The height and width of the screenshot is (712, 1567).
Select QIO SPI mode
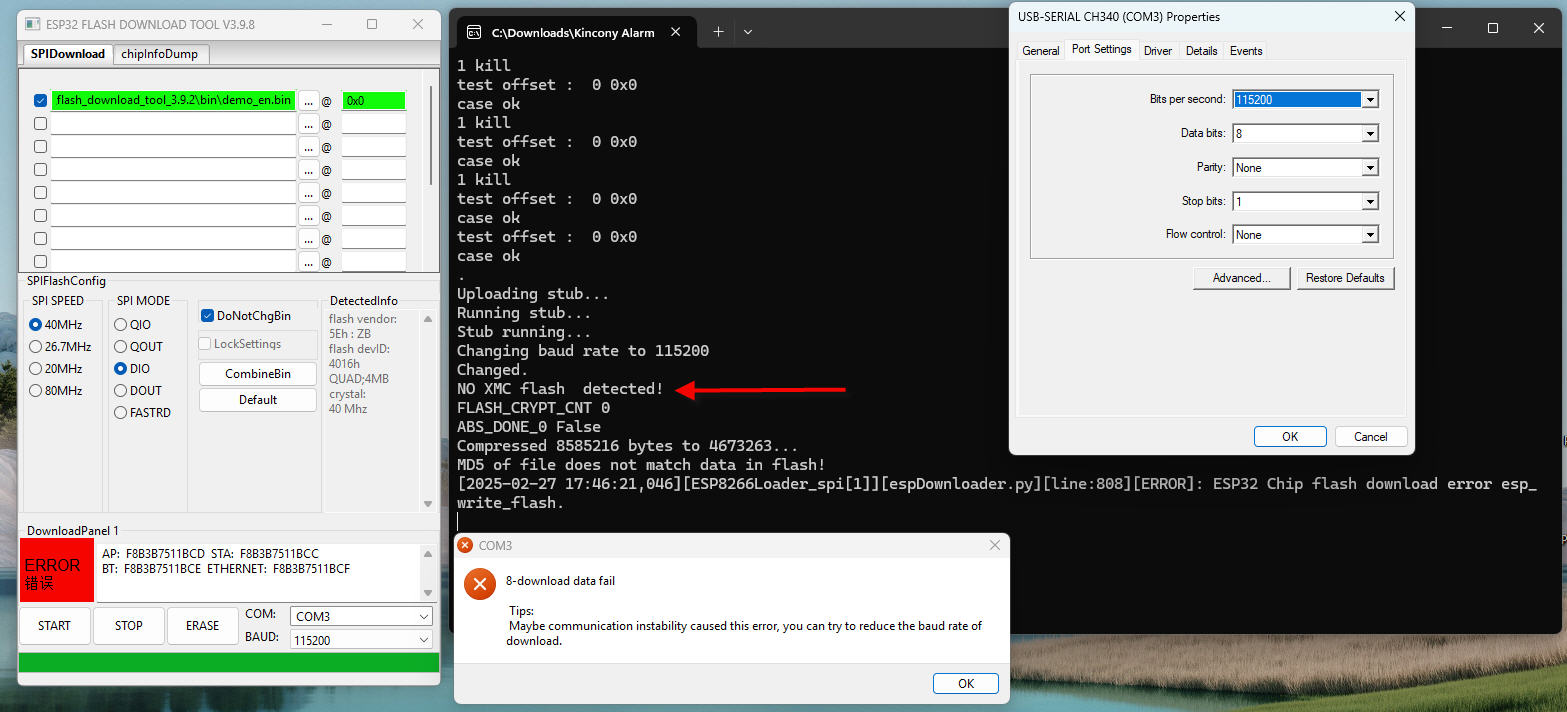[x=121, y=325]
